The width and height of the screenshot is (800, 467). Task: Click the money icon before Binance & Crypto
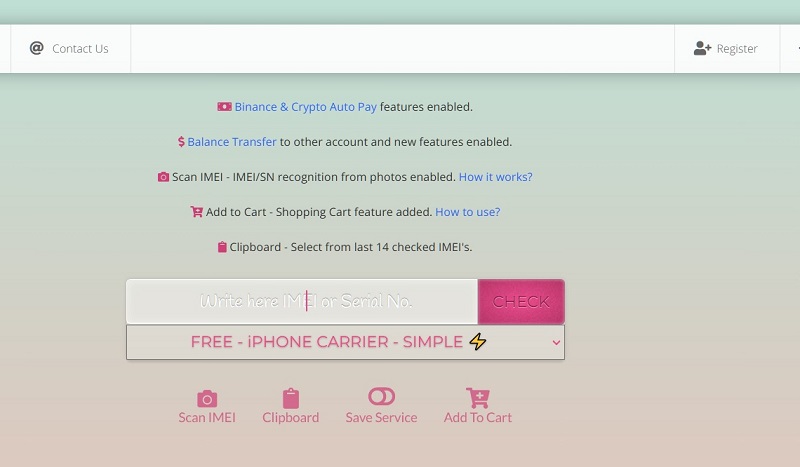[x=224, y=107]
